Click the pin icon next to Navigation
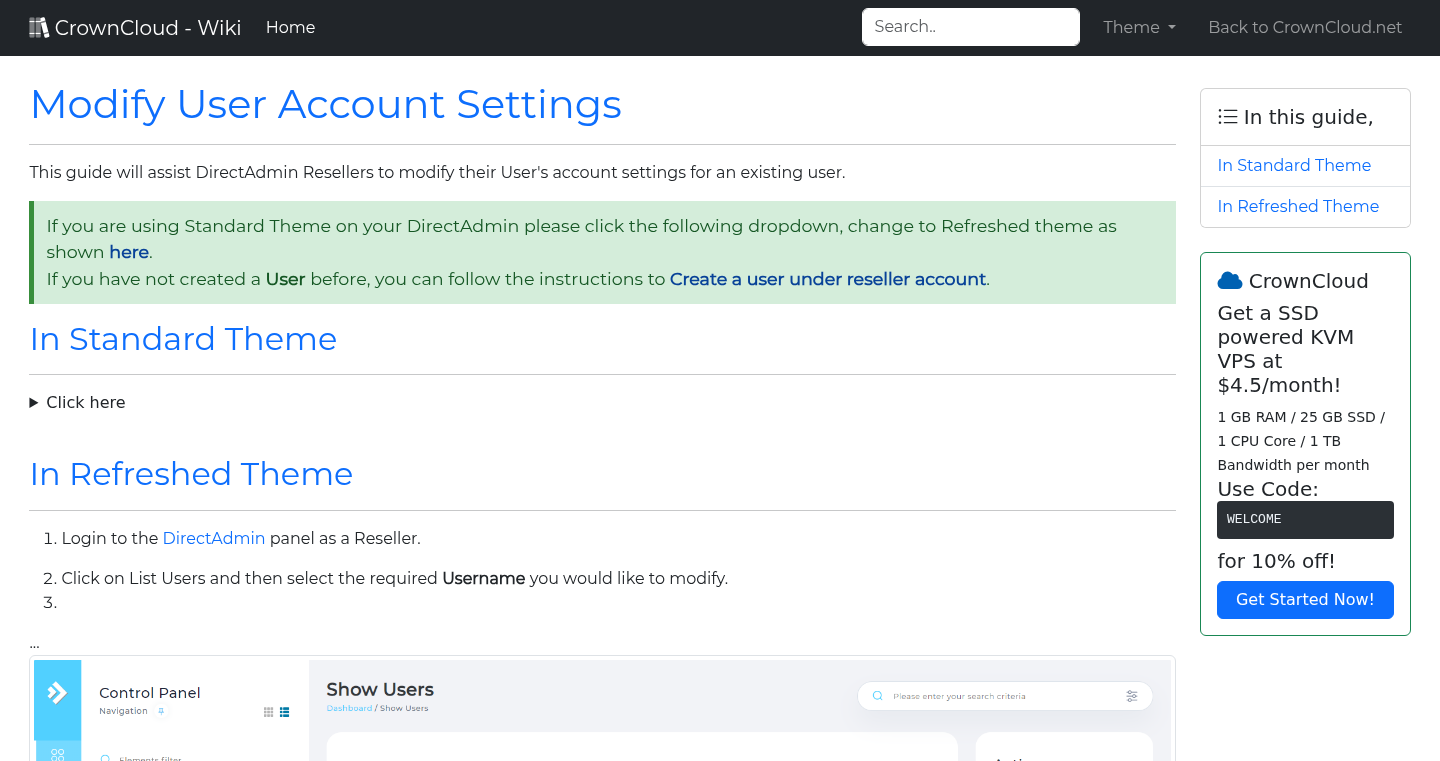 161,711
